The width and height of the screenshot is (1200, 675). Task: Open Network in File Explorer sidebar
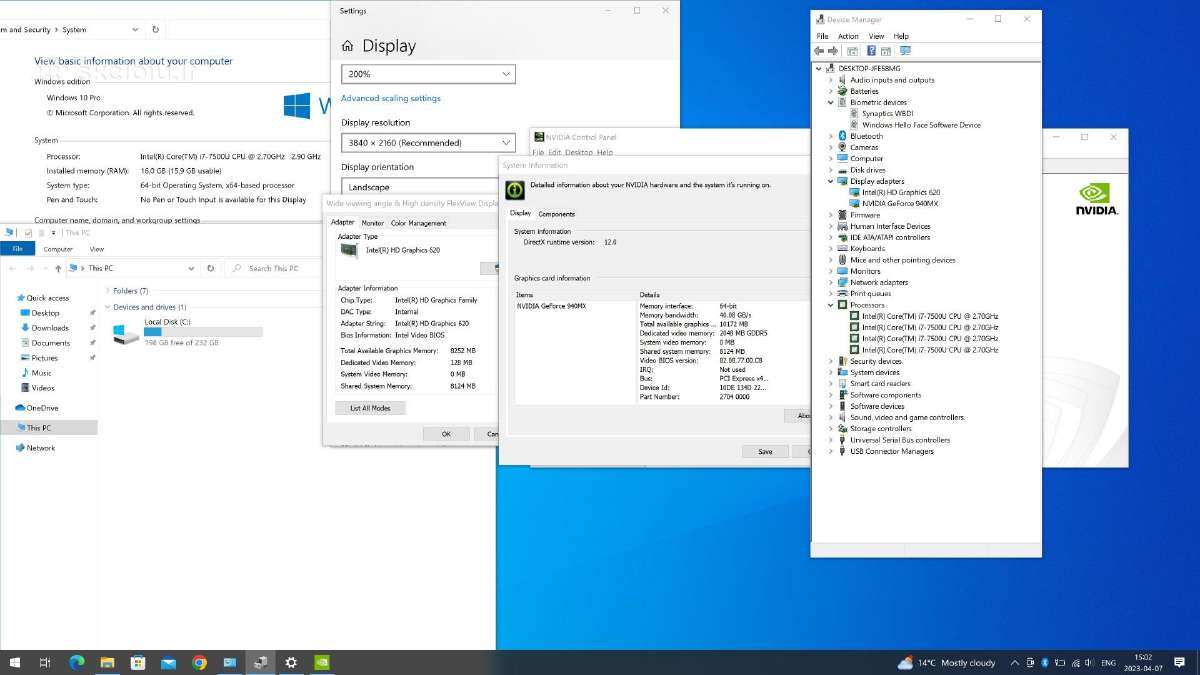pos(34,448)
